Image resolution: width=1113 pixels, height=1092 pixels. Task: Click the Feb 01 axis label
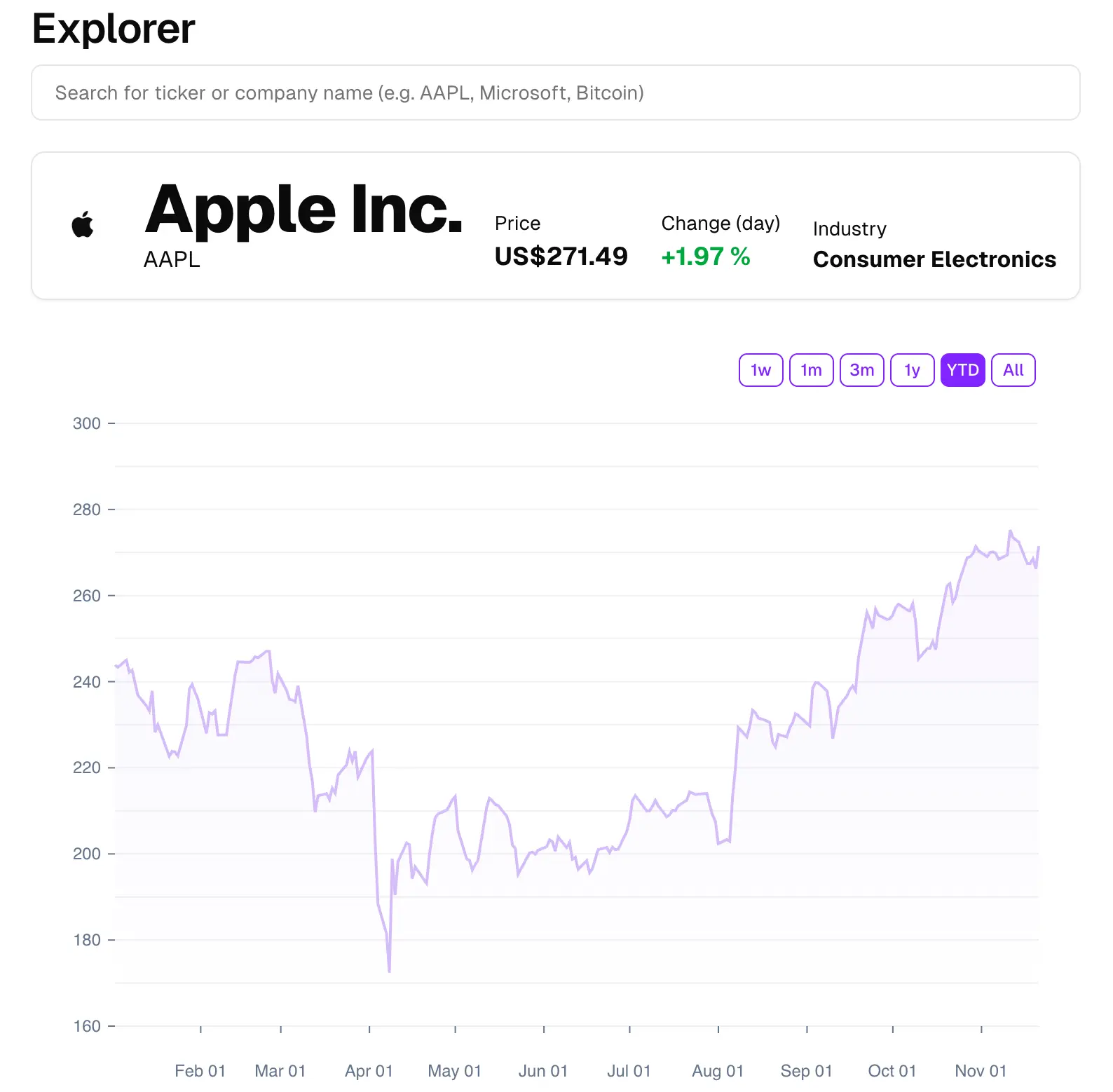click(200, 1071)
